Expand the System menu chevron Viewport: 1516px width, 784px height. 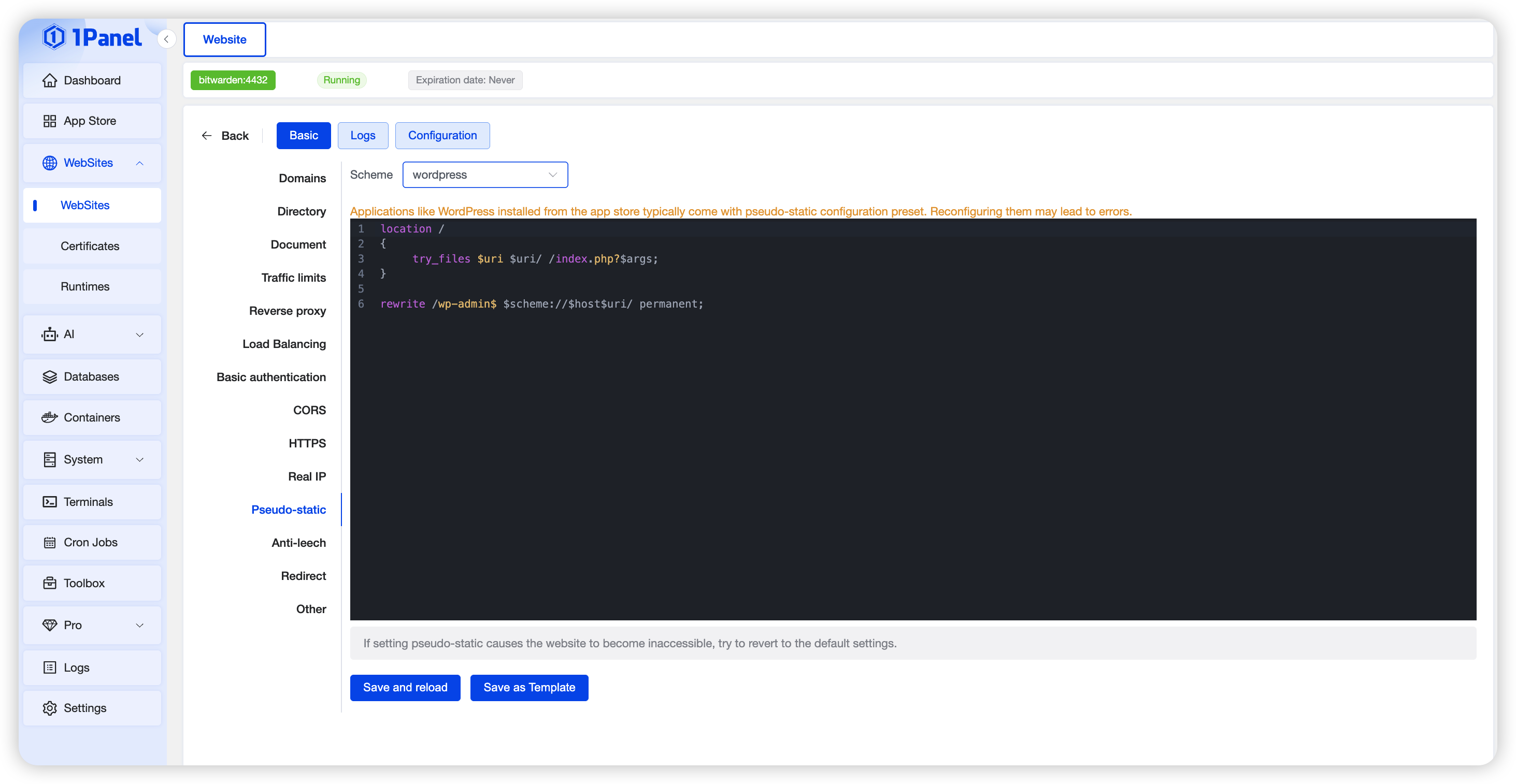[x=139, y=459]
